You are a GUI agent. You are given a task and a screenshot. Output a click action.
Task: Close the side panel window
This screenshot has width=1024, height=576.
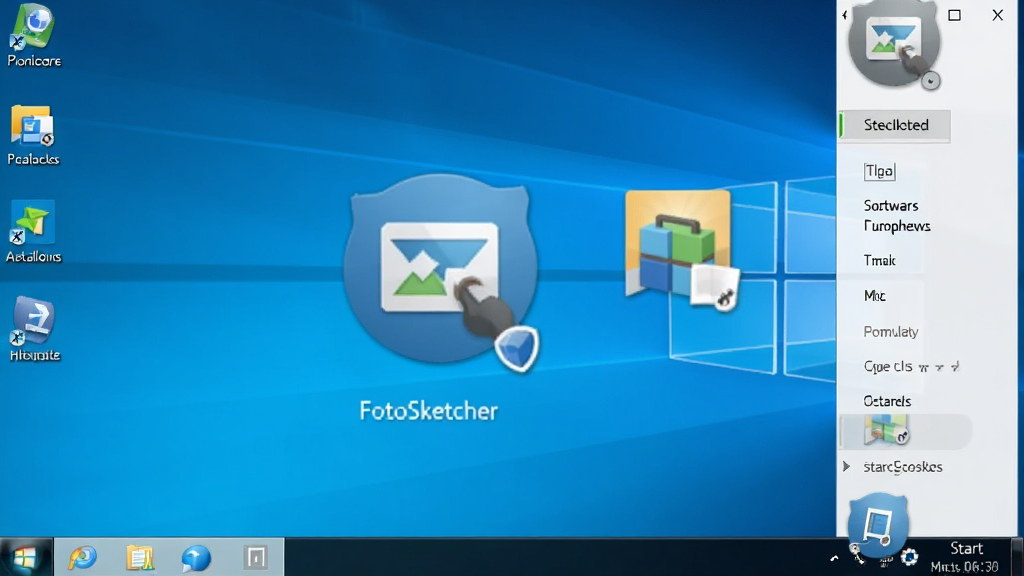(x=997, y=15)
